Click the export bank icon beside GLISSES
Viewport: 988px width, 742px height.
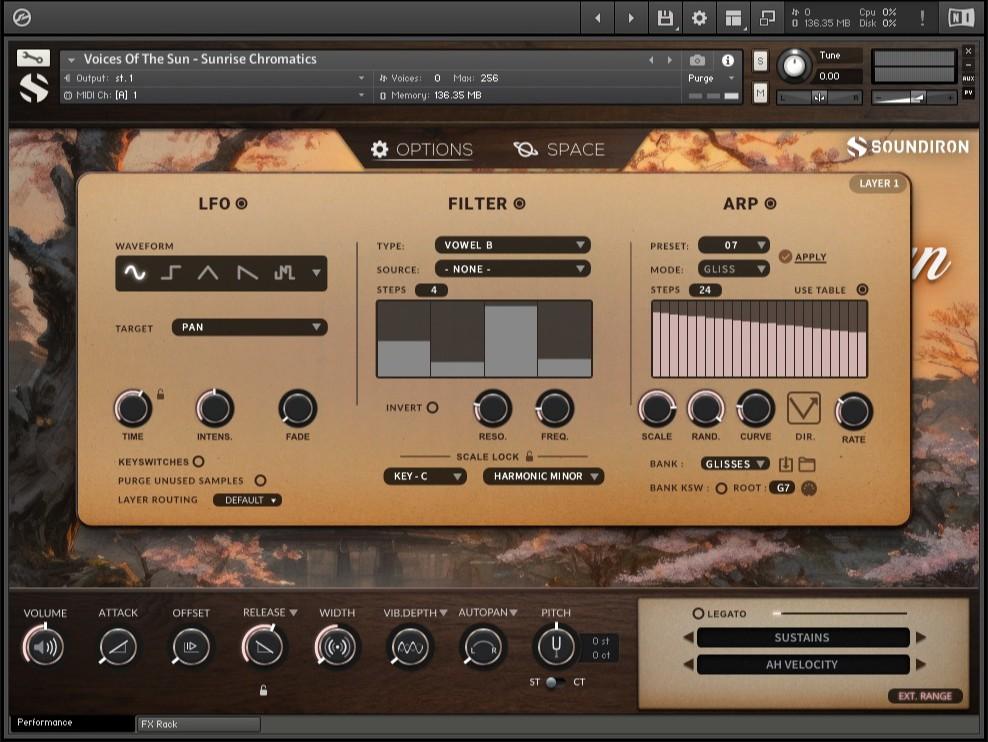tap(786, 463)
